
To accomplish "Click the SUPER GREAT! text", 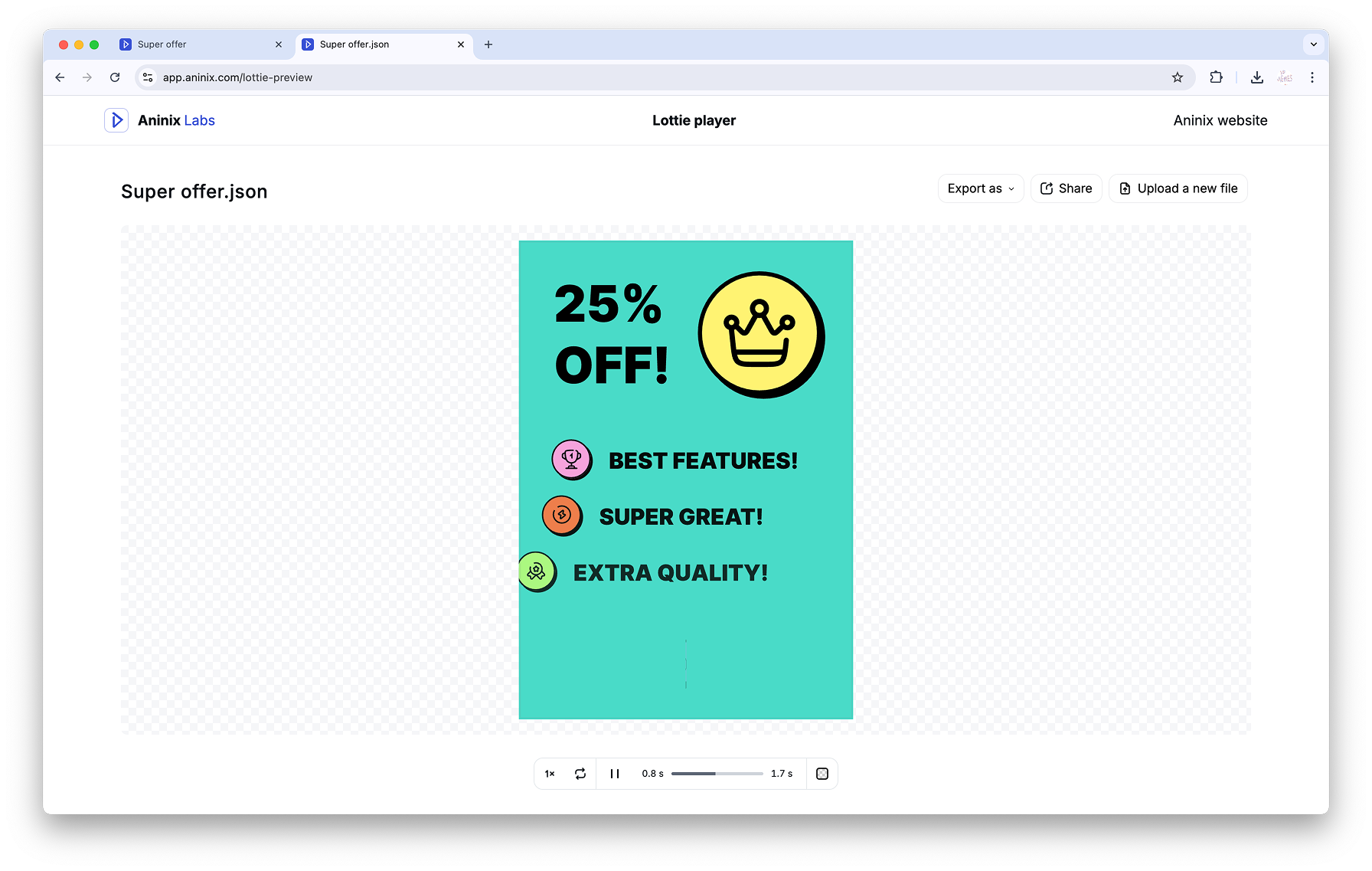I will [681, 516].
